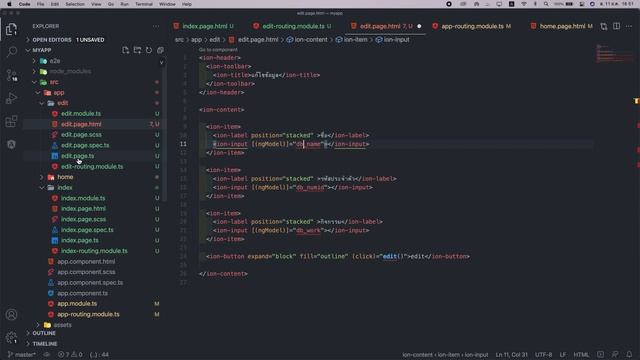Split the editor to the right

click(616, 26)
